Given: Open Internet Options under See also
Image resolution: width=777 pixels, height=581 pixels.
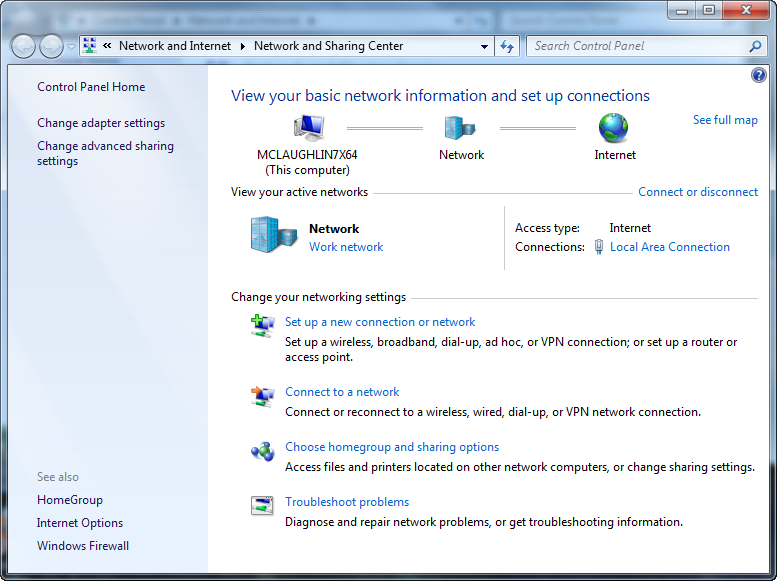Looking at the screenshot, I should [80, 523].
